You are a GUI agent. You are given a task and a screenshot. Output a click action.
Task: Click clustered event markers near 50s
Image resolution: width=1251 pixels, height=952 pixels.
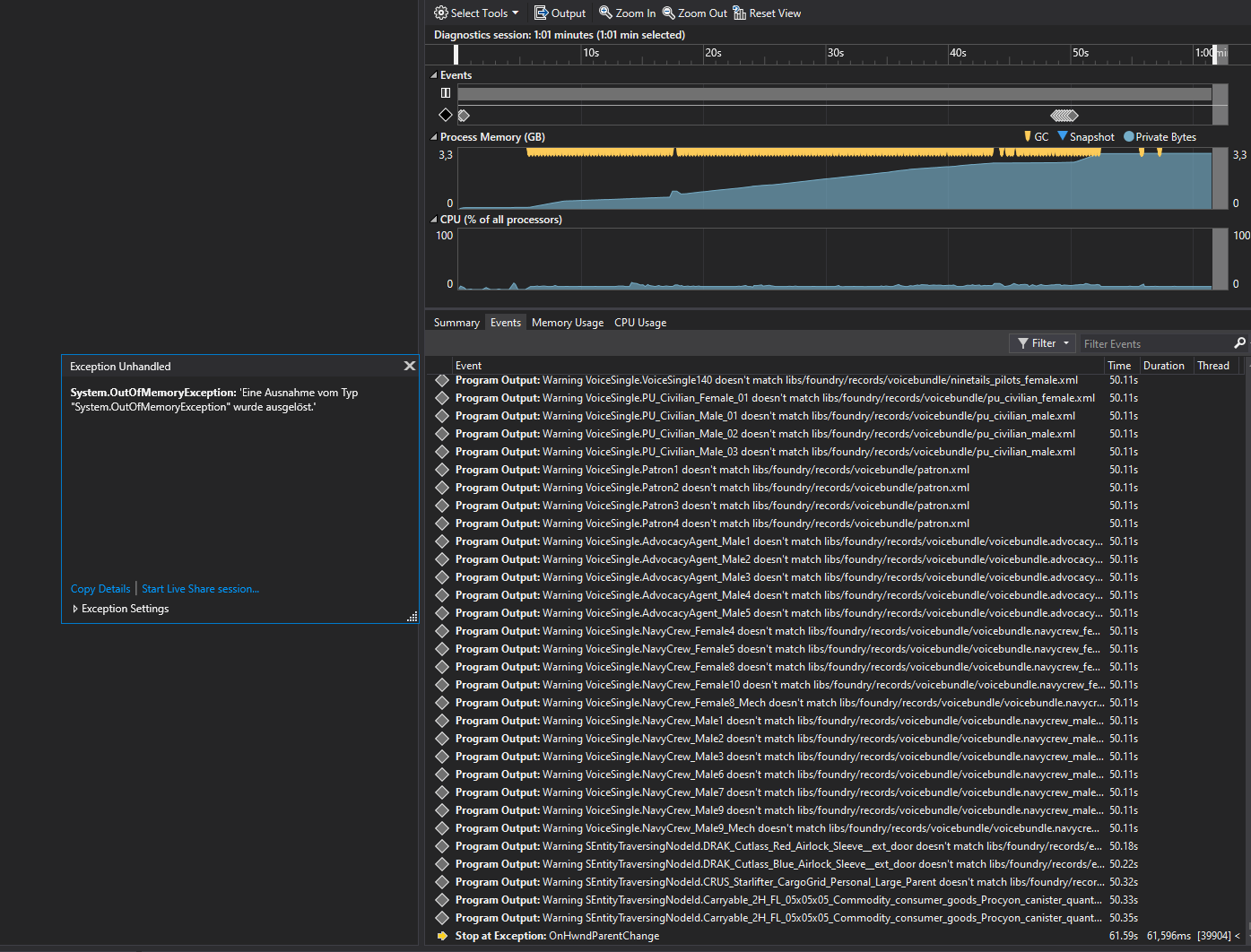point(1064,115)
